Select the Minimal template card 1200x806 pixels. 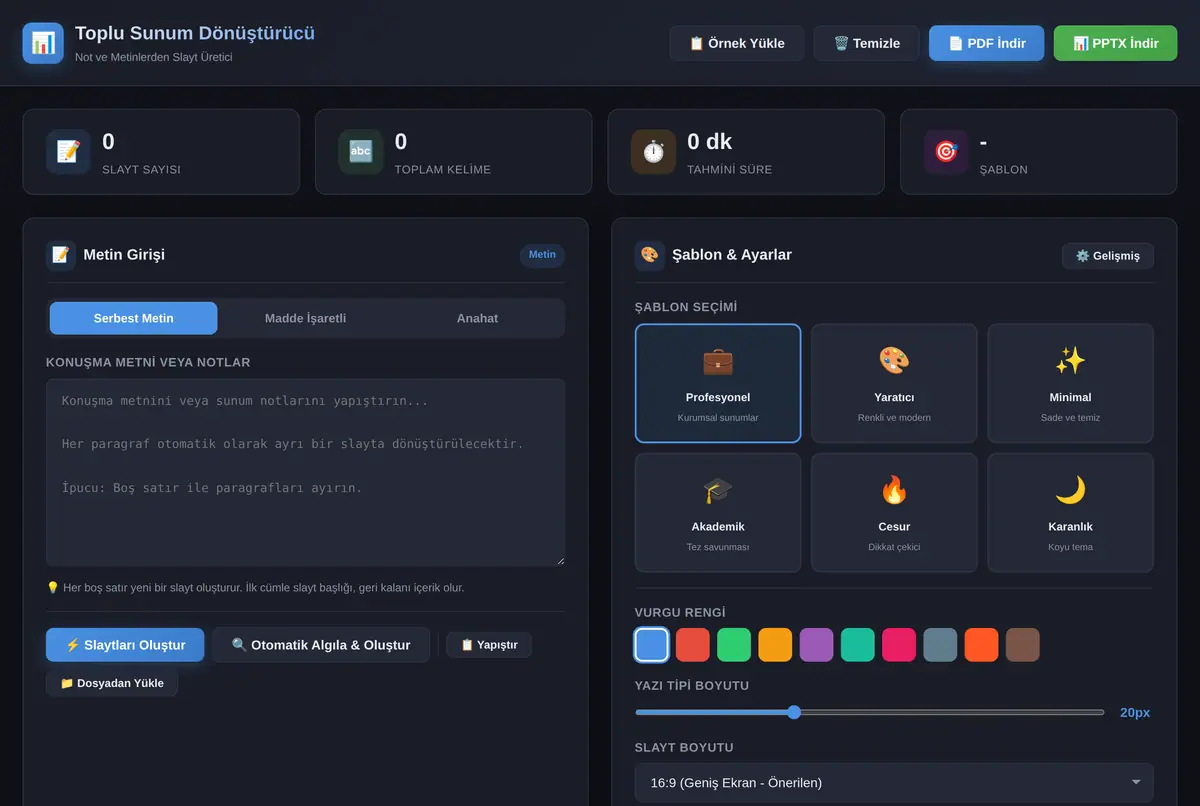tap(1070, 383)
